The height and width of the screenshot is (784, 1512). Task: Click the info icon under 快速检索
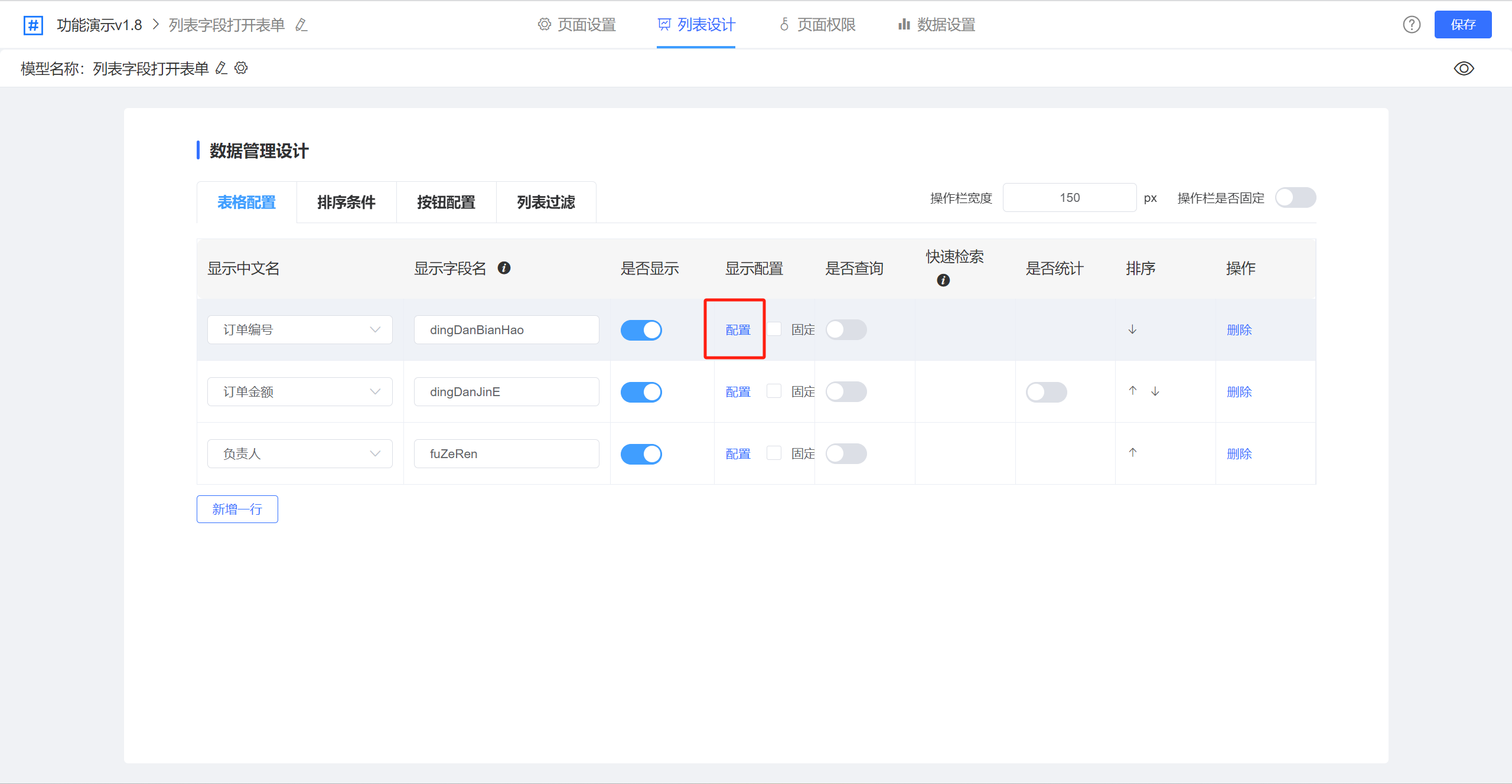[x=943, y=280]
